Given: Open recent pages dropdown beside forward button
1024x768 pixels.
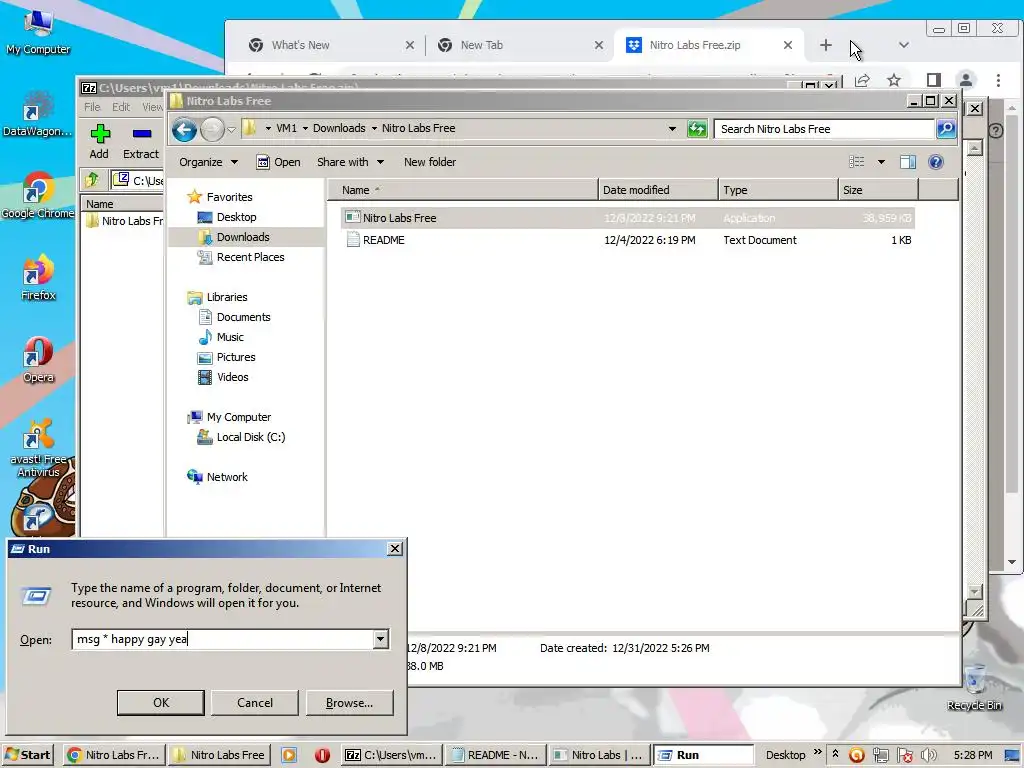Looking at the screenshot, I should pyautogui.click(x=231, y=130).
